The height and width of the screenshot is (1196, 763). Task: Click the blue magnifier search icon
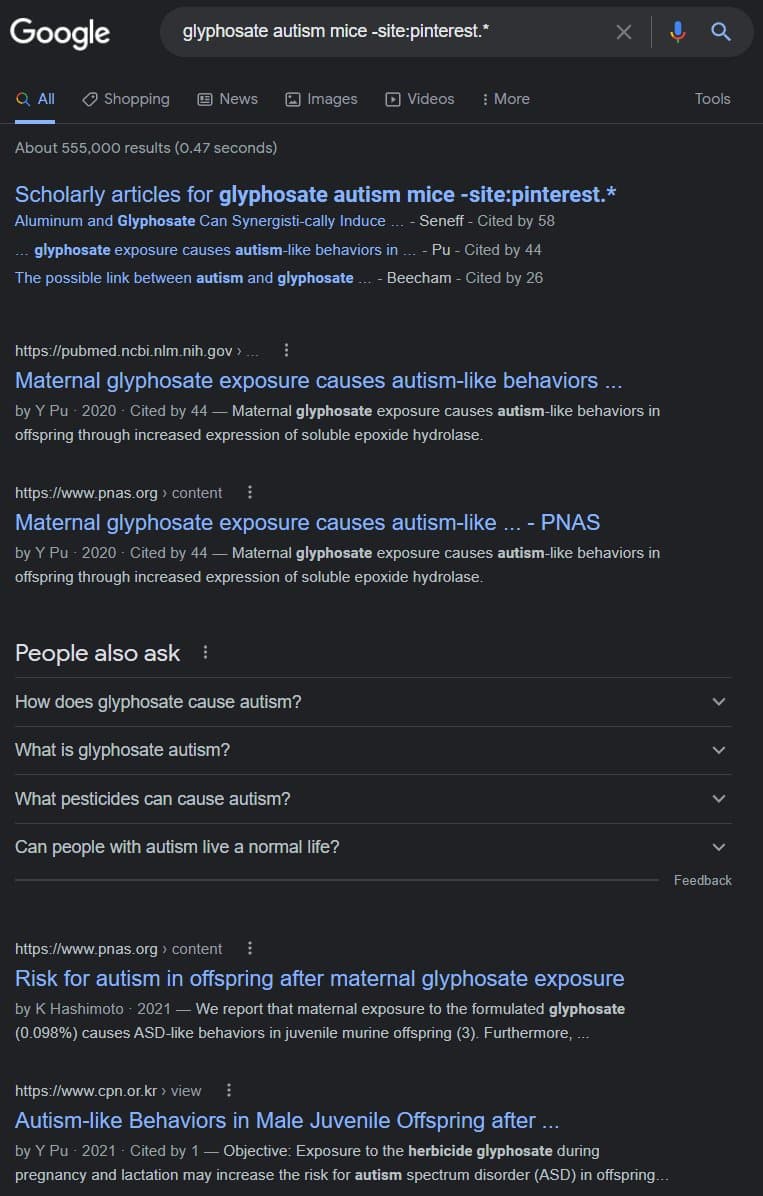point(721,32)
